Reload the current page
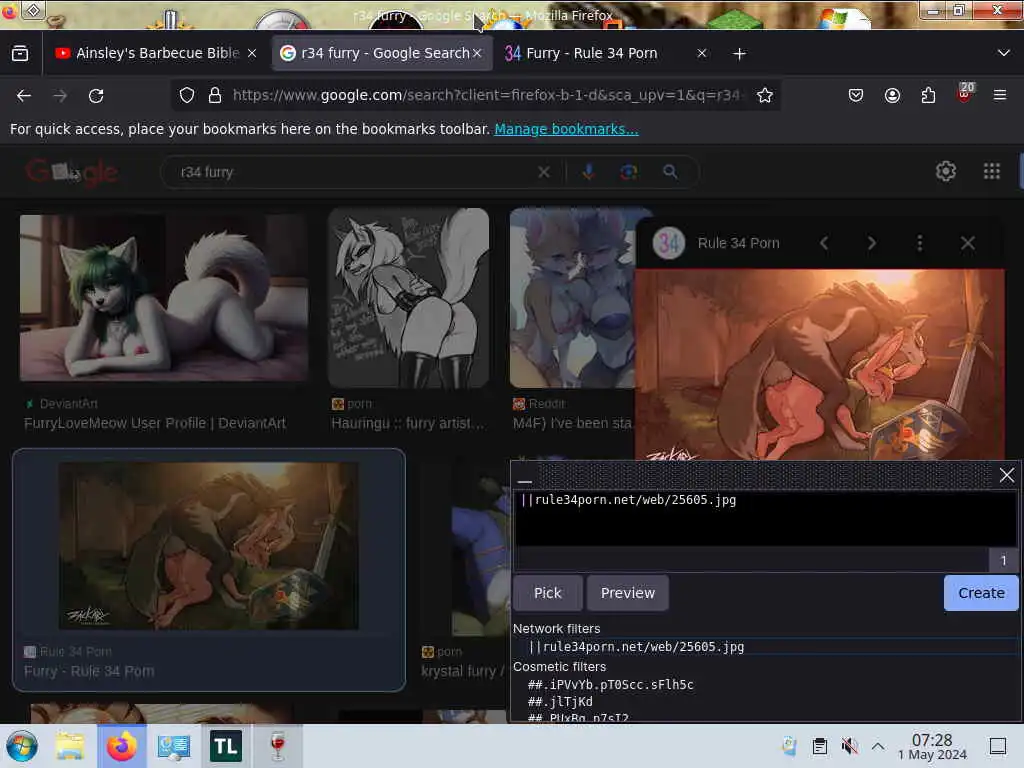 point(96,95)
